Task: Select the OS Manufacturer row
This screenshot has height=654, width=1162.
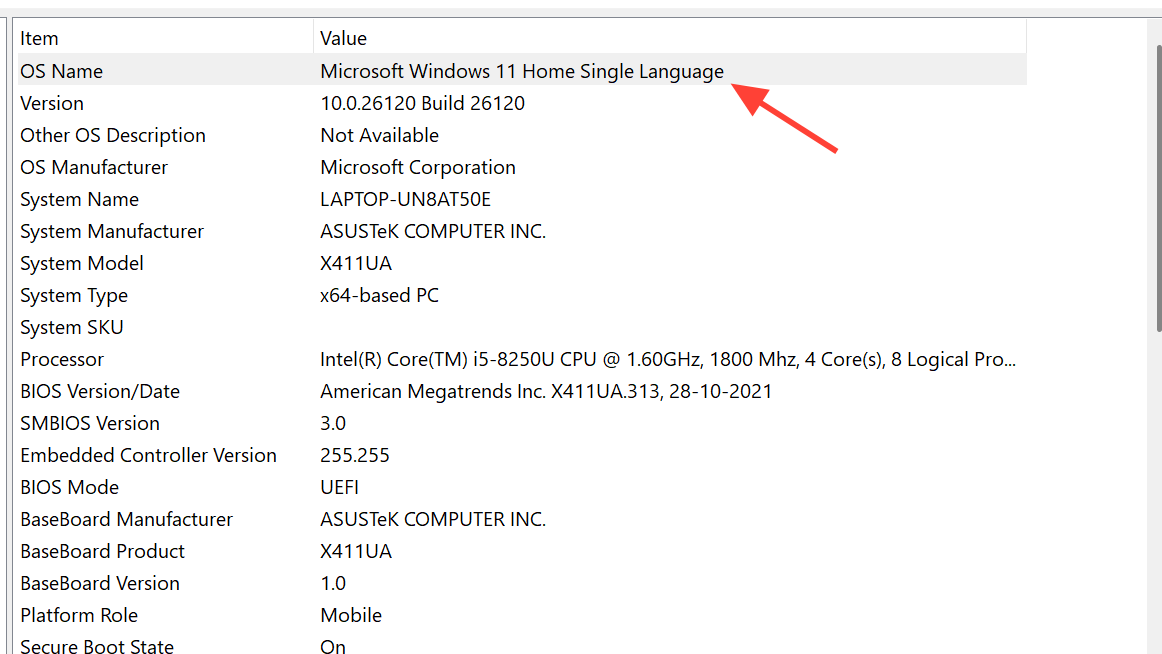Action: click(94, 167)
